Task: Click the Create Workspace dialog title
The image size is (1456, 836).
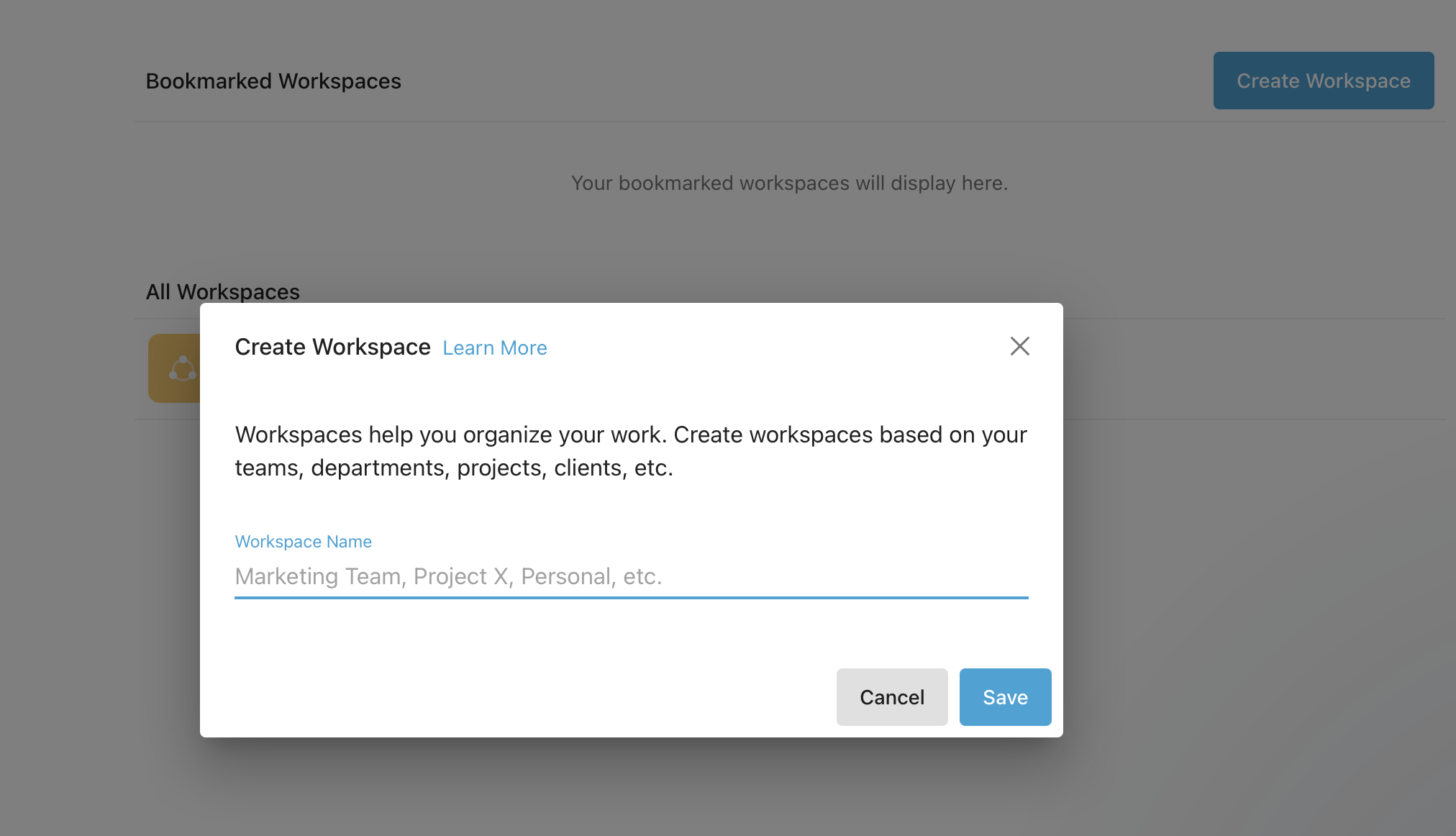Action: click(332, 347)
